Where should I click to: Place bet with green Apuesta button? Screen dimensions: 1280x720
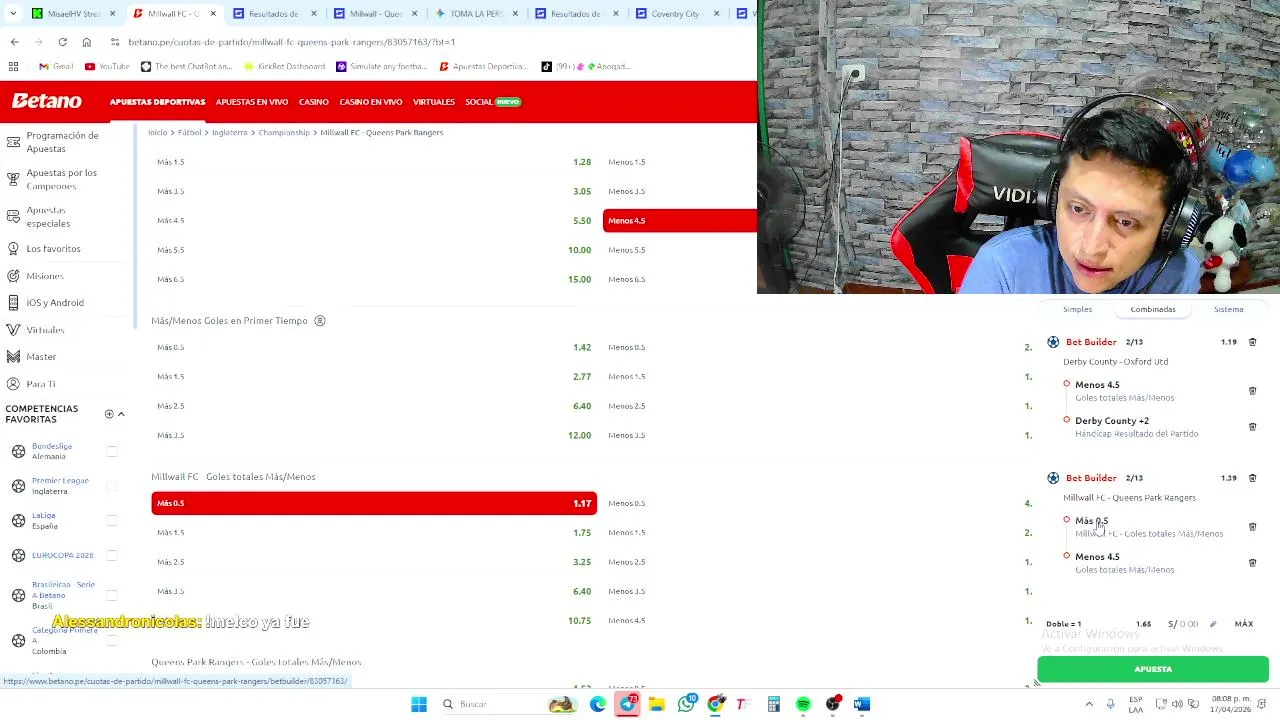point(1153,669)
